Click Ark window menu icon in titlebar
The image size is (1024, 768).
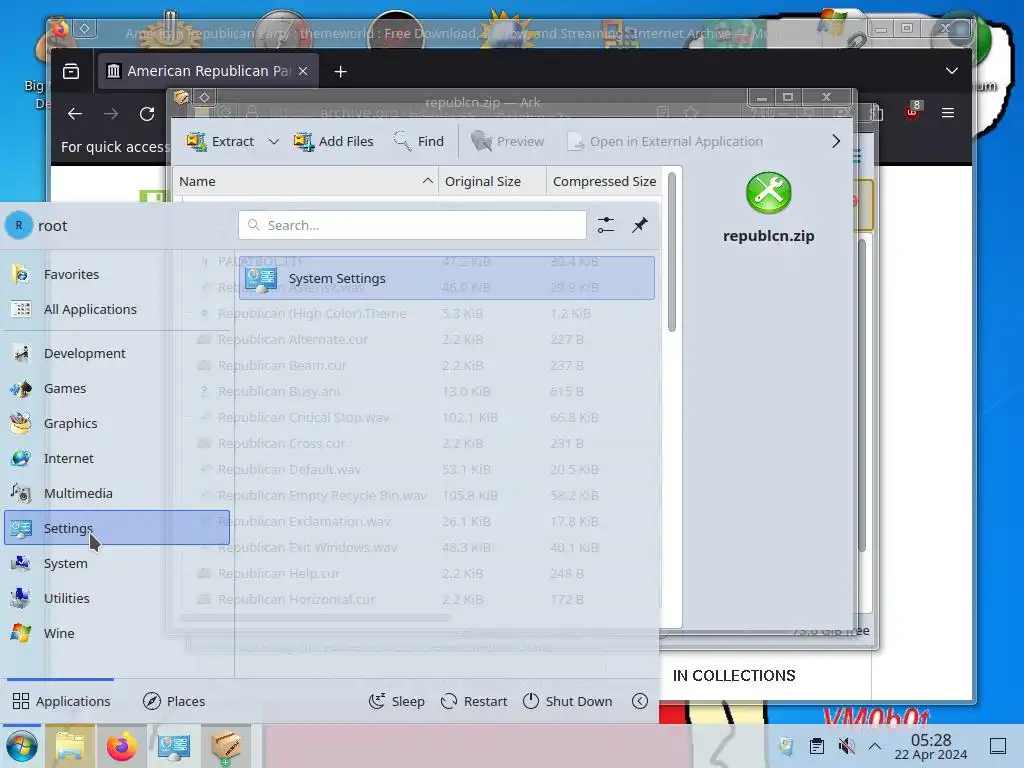click(x=181, y=97)
